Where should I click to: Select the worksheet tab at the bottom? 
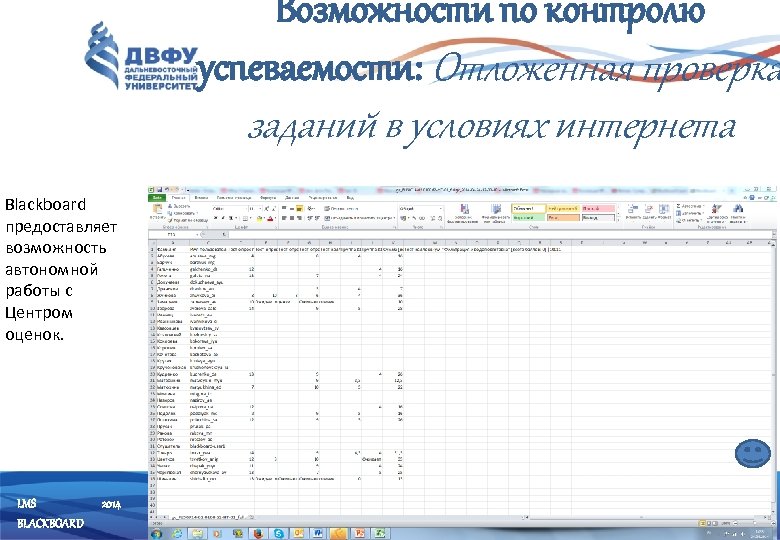(209, 518)
